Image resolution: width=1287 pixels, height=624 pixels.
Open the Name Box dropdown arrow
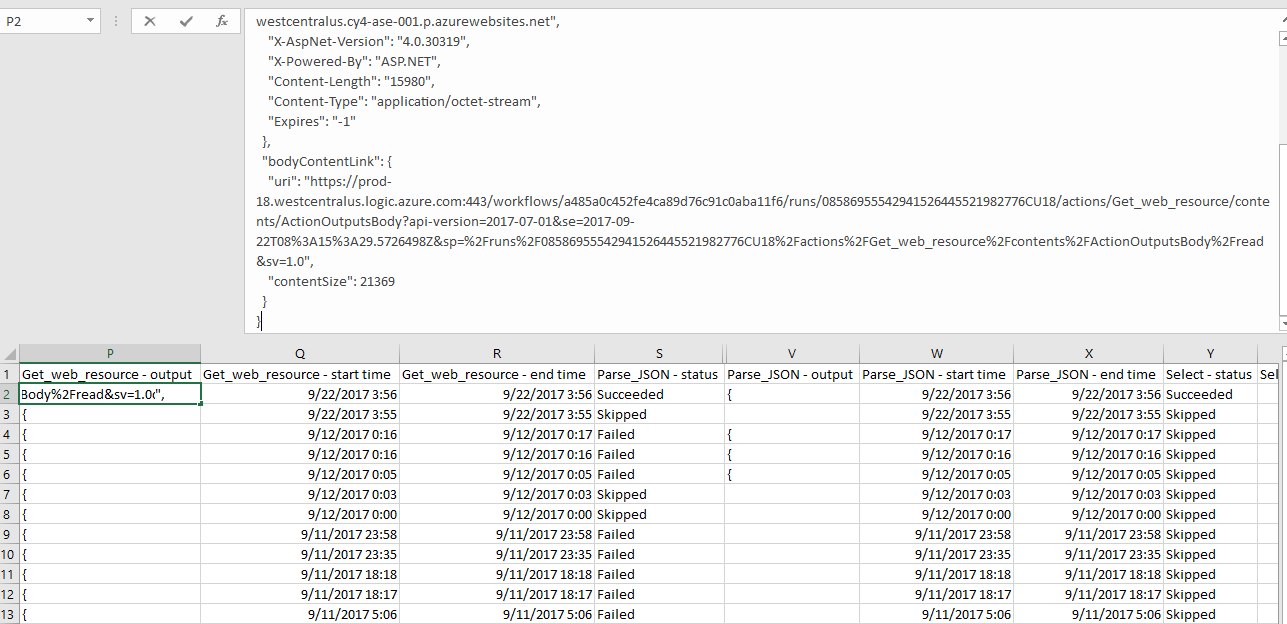click(x=91, y=20)
